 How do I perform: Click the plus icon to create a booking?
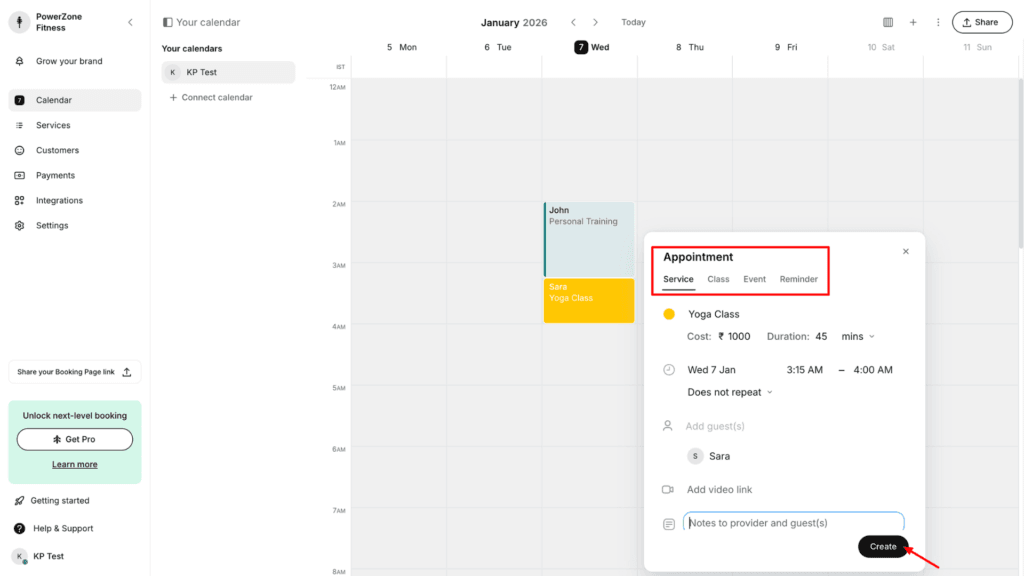[x=913, y=21]
